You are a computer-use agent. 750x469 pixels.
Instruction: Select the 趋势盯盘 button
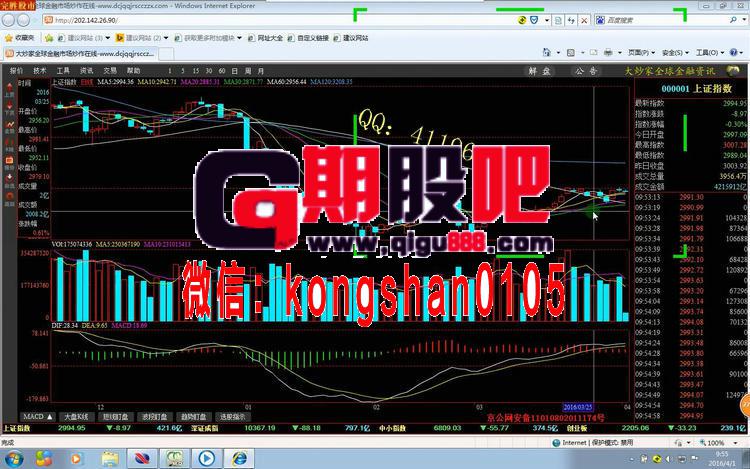193,416
